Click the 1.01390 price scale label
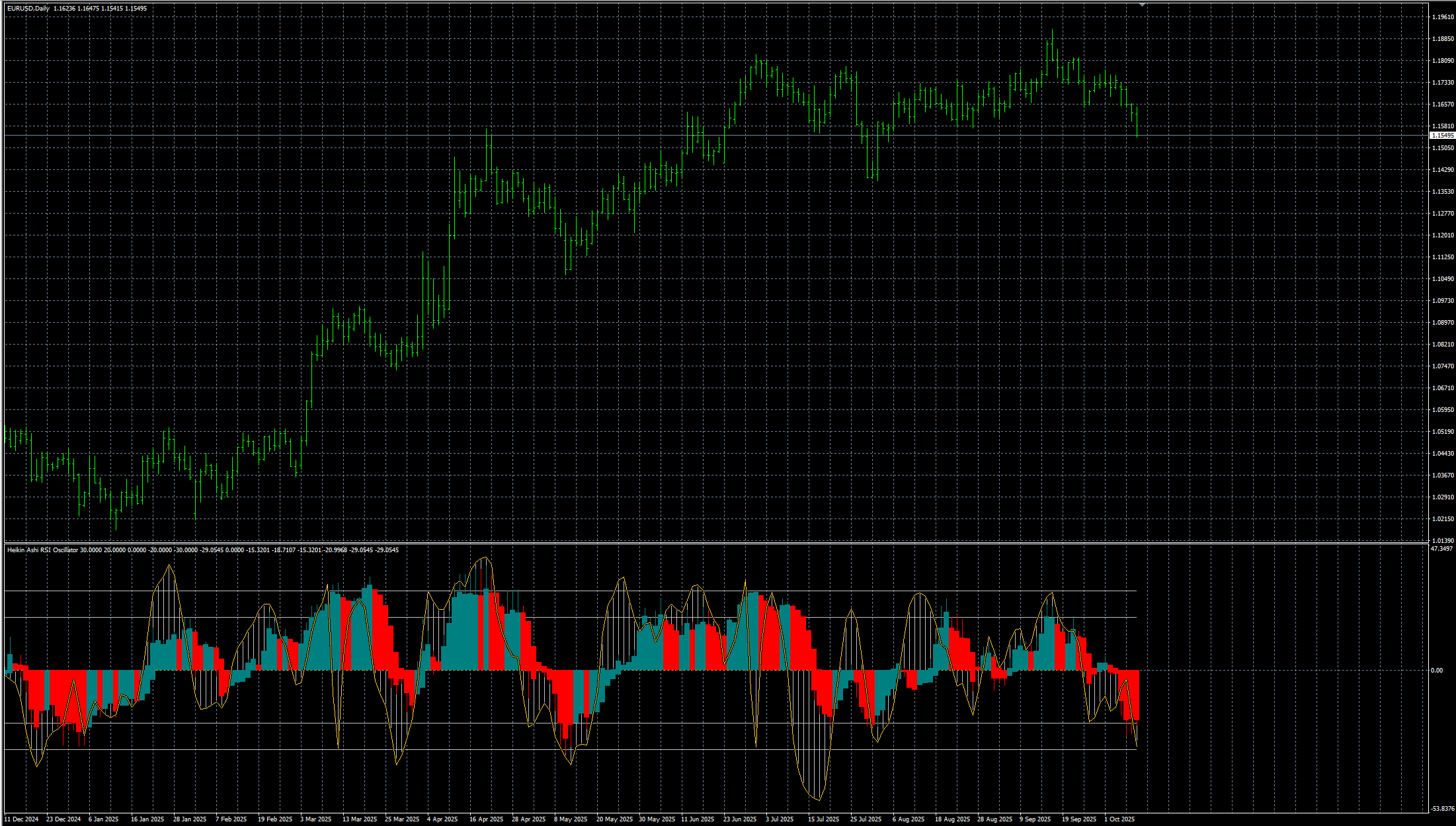 (x=1443, y=541)
